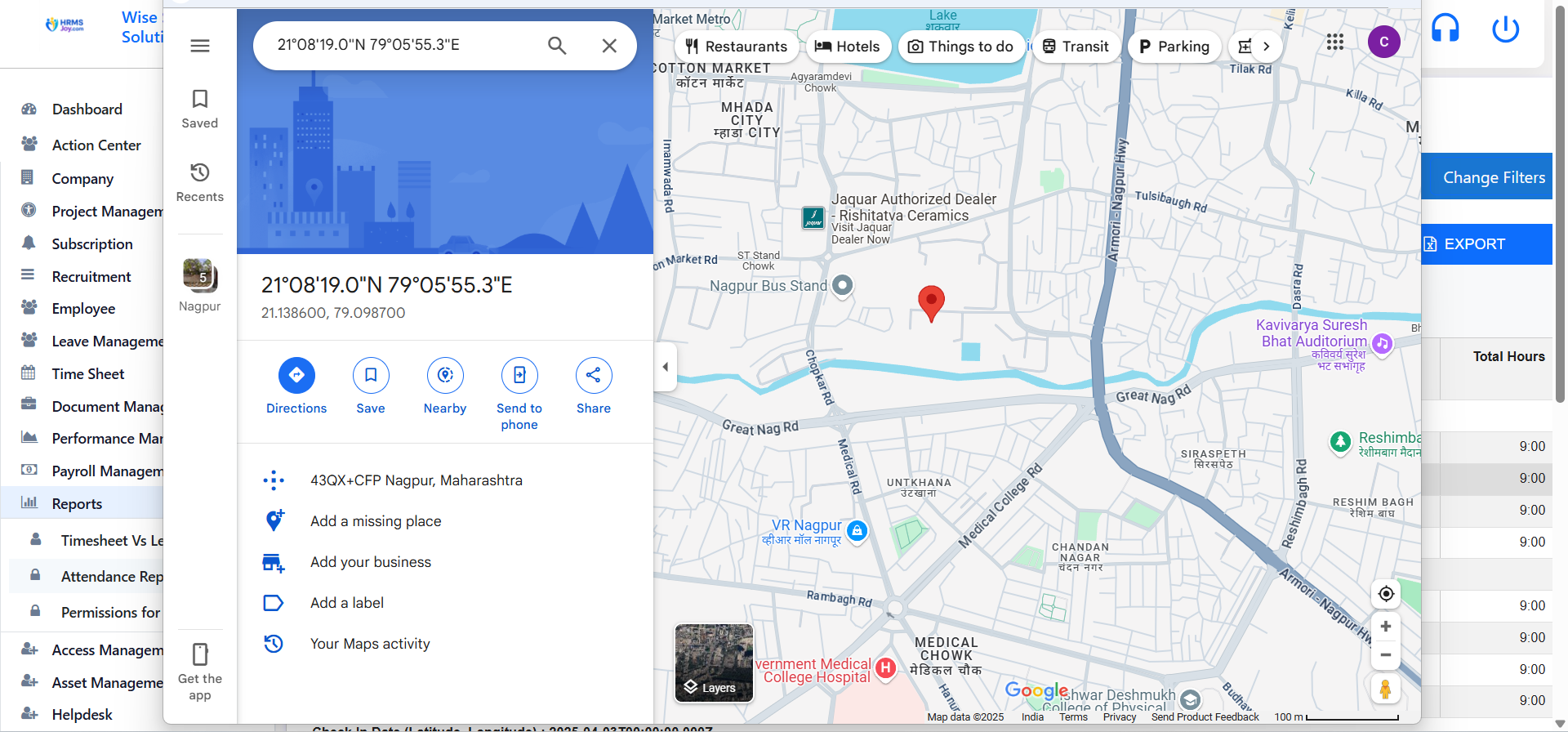Get Directions to the pinned location
The height and width of the screenshot is (732, 1568).
pos(296,386)
